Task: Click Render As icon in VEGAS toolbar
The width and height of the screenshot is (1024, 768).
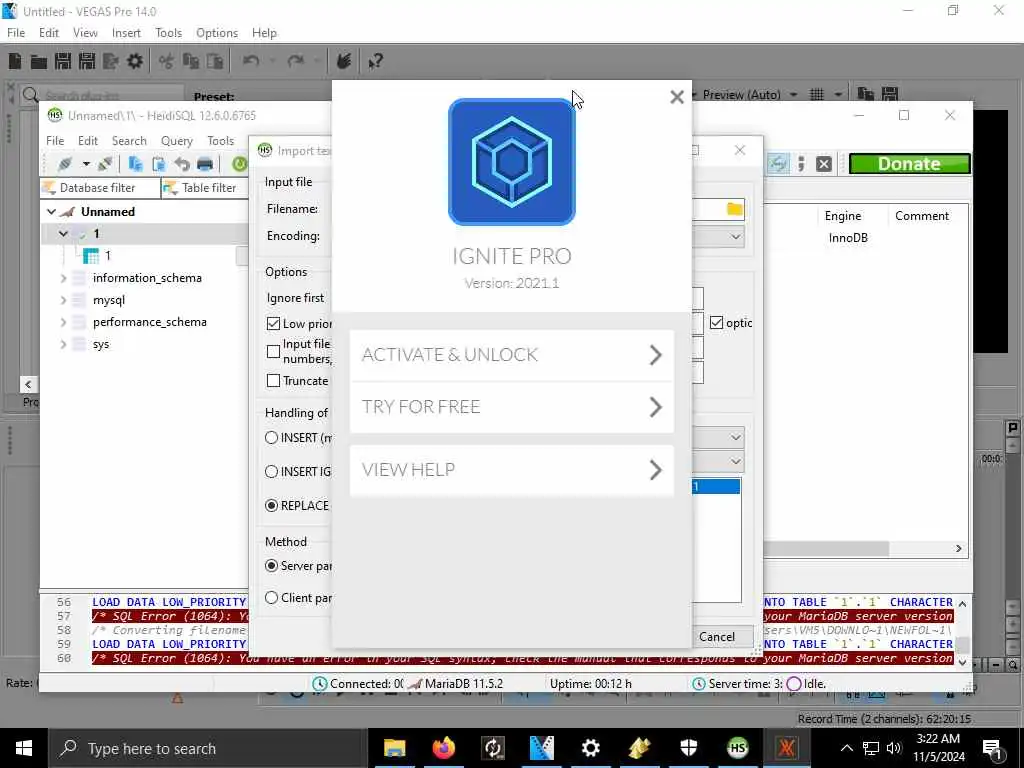Action: 110,61
